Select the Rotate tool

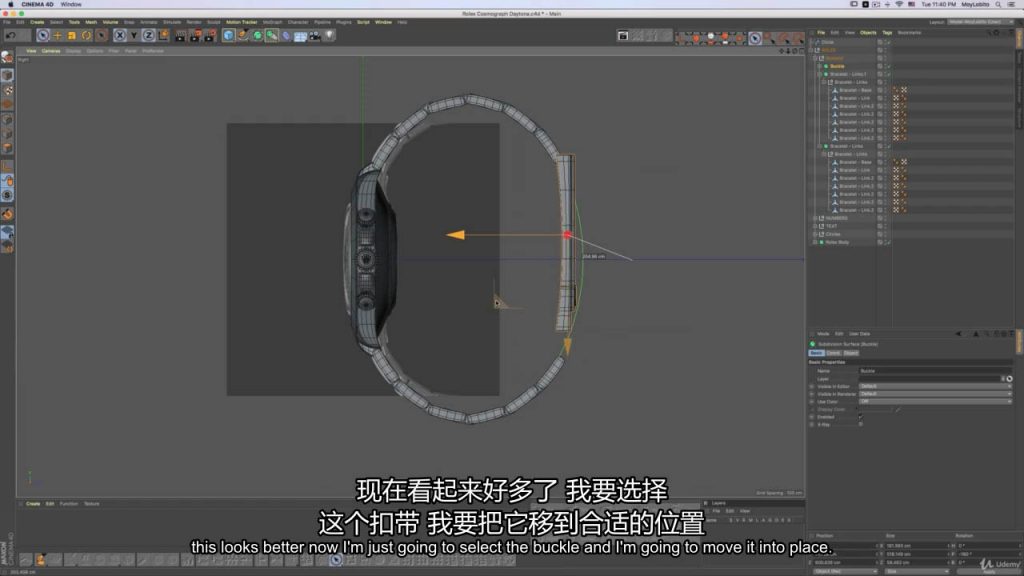86,36
